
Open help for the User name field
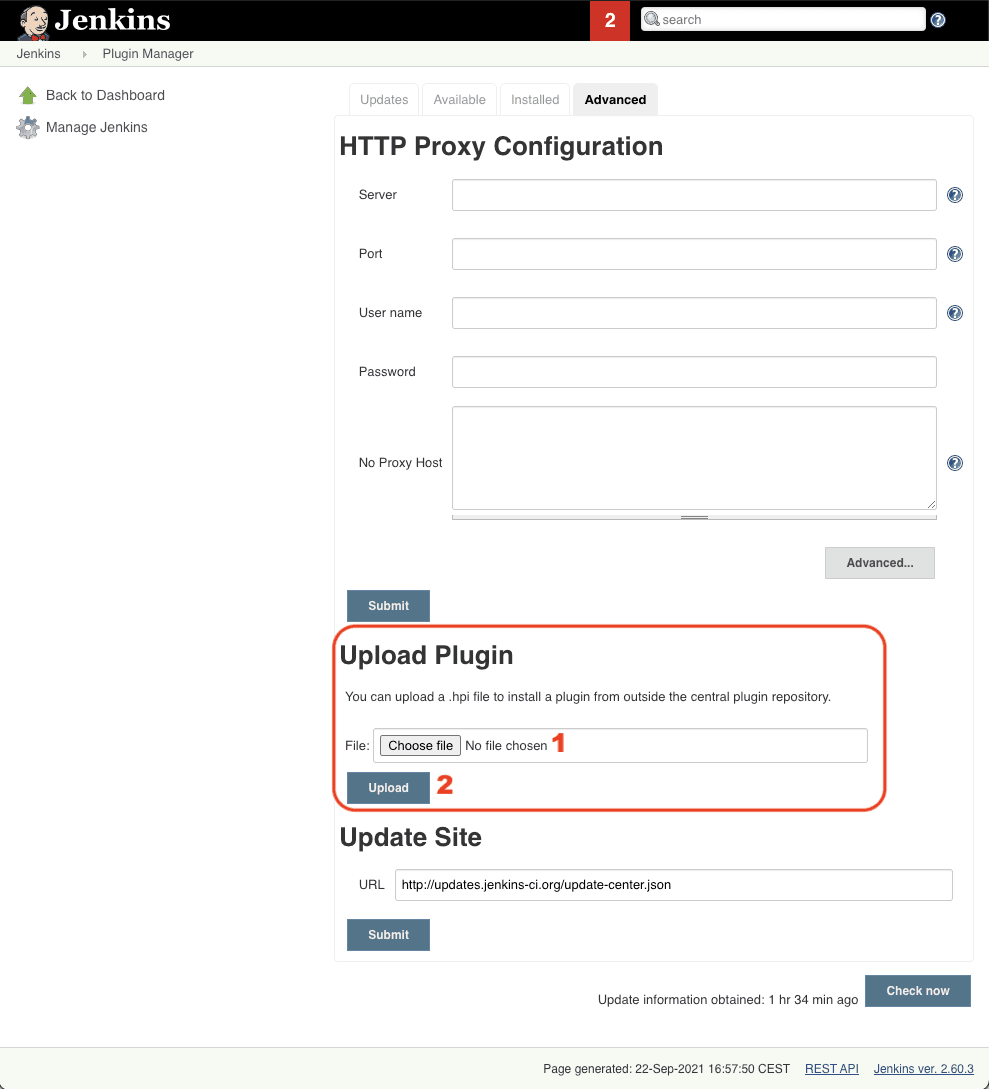(955, 313)
